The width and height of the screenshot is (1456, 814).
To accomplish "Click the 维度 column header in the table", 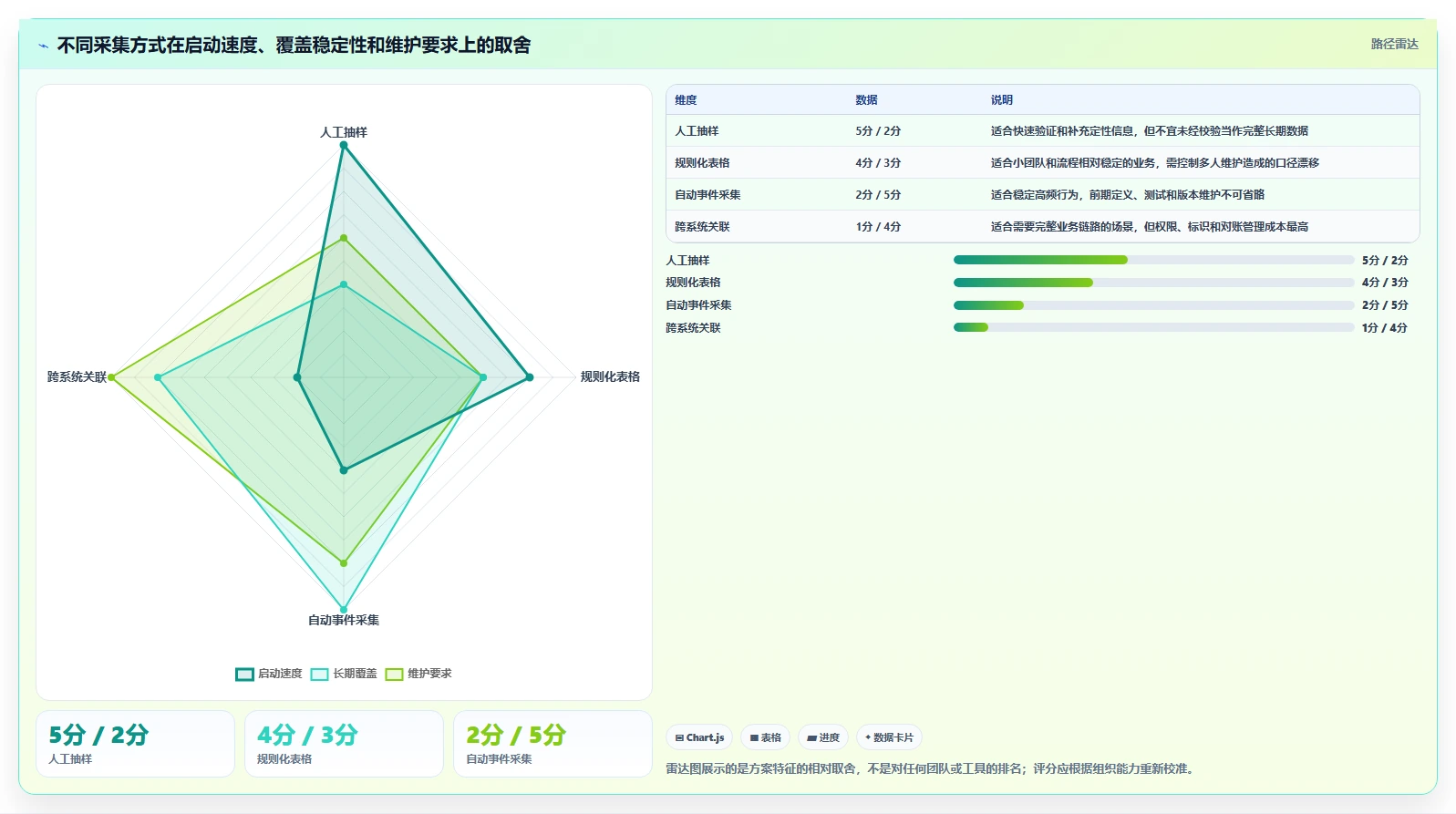I will (686, 100).
